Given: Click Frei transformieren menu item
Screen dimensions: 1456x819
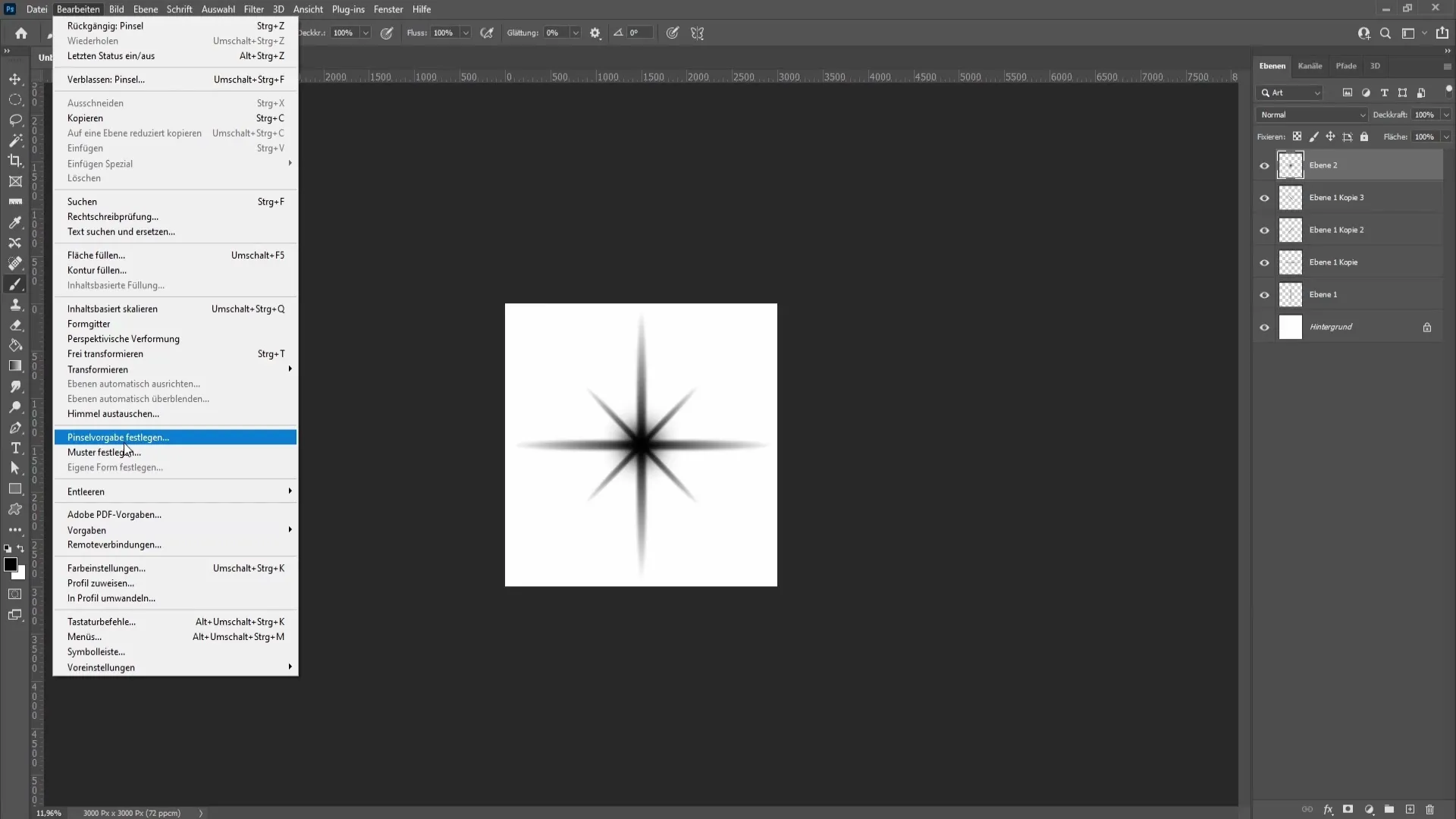Looking at the screenshot, I should point(105,353).
